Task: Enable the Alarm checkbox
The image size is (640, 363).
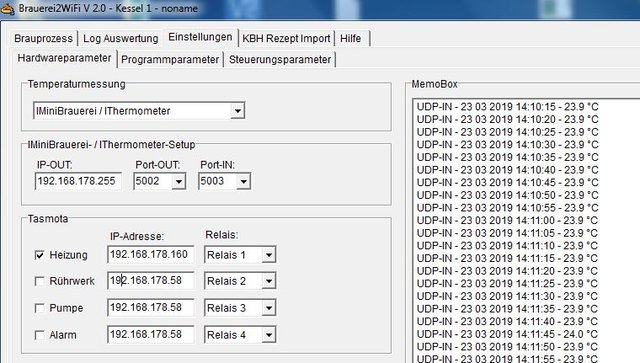Action: click(40, 335)
